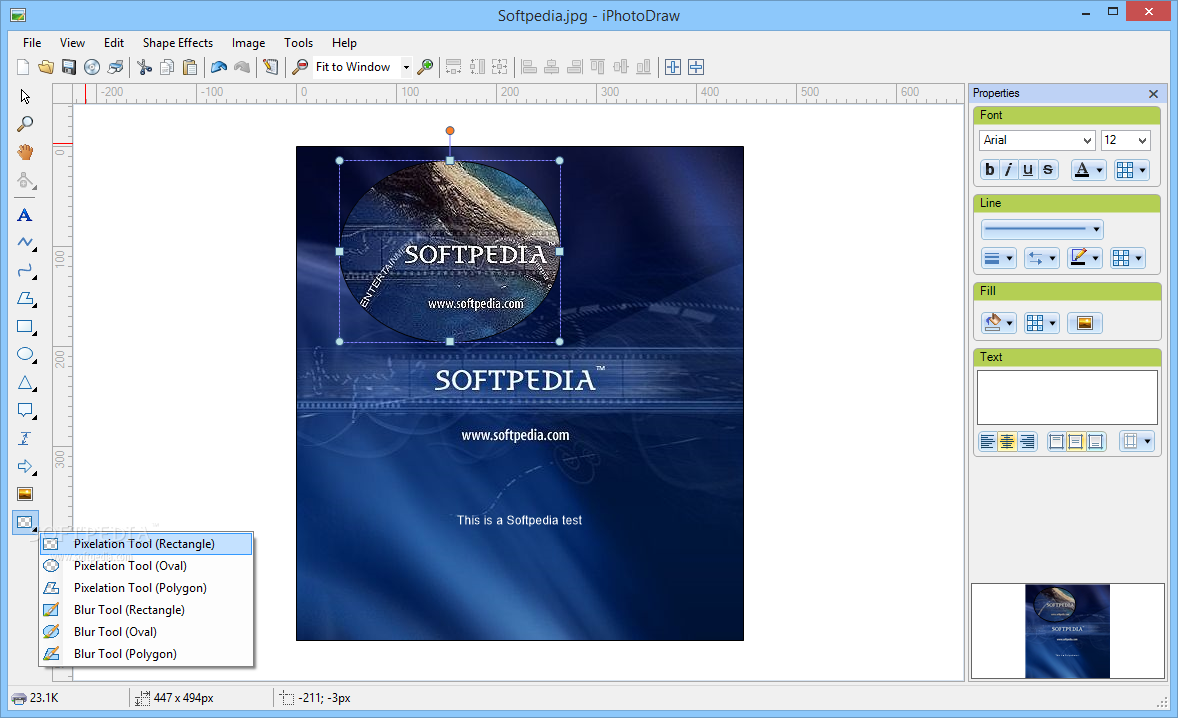Open the font color A picker
The width and height of the screenshot is (1178, 718).
[1088, 170]
